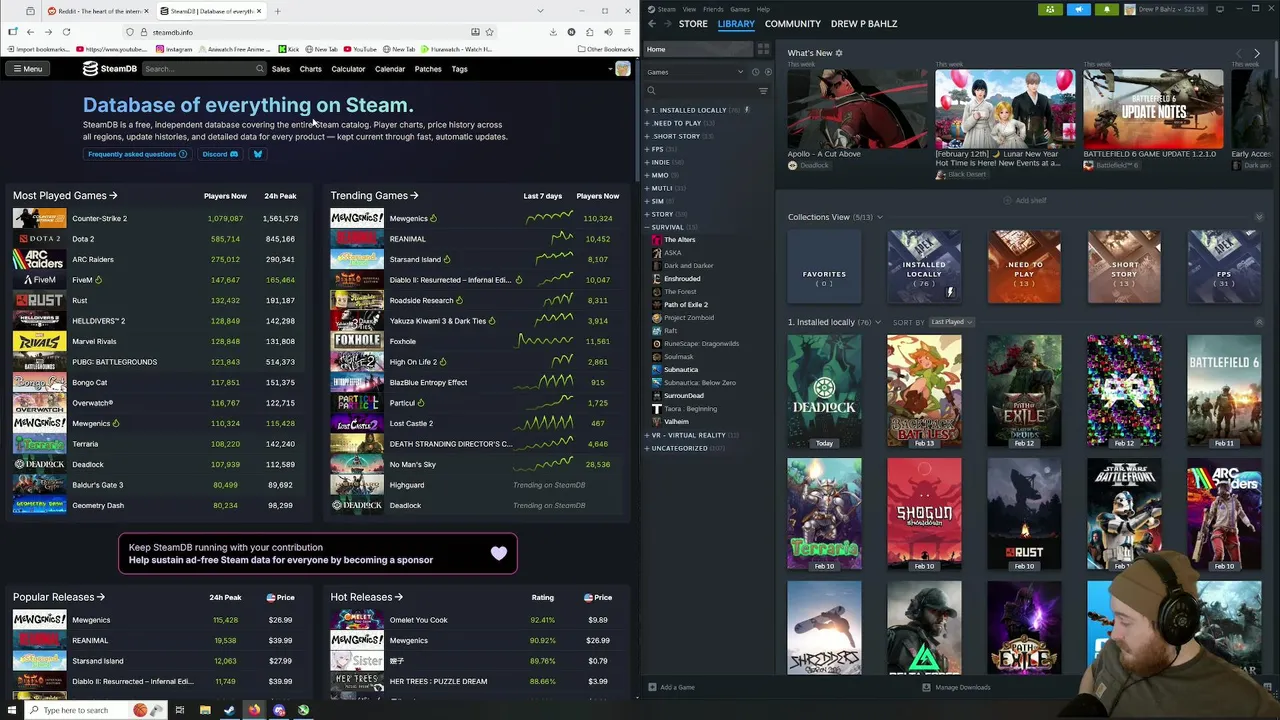The width and height of the screenshot is (1280, 720).
Task: Open Trending Games heading link
Action: pyautogui.click(x=374, y=196)
